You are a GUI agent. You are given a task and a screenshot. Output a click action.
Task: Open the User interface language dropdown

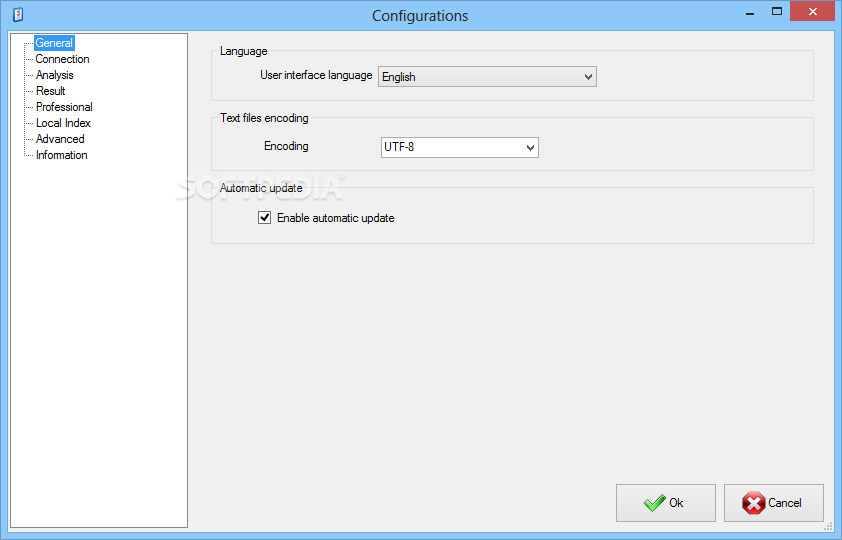click(x=487, y=77)
